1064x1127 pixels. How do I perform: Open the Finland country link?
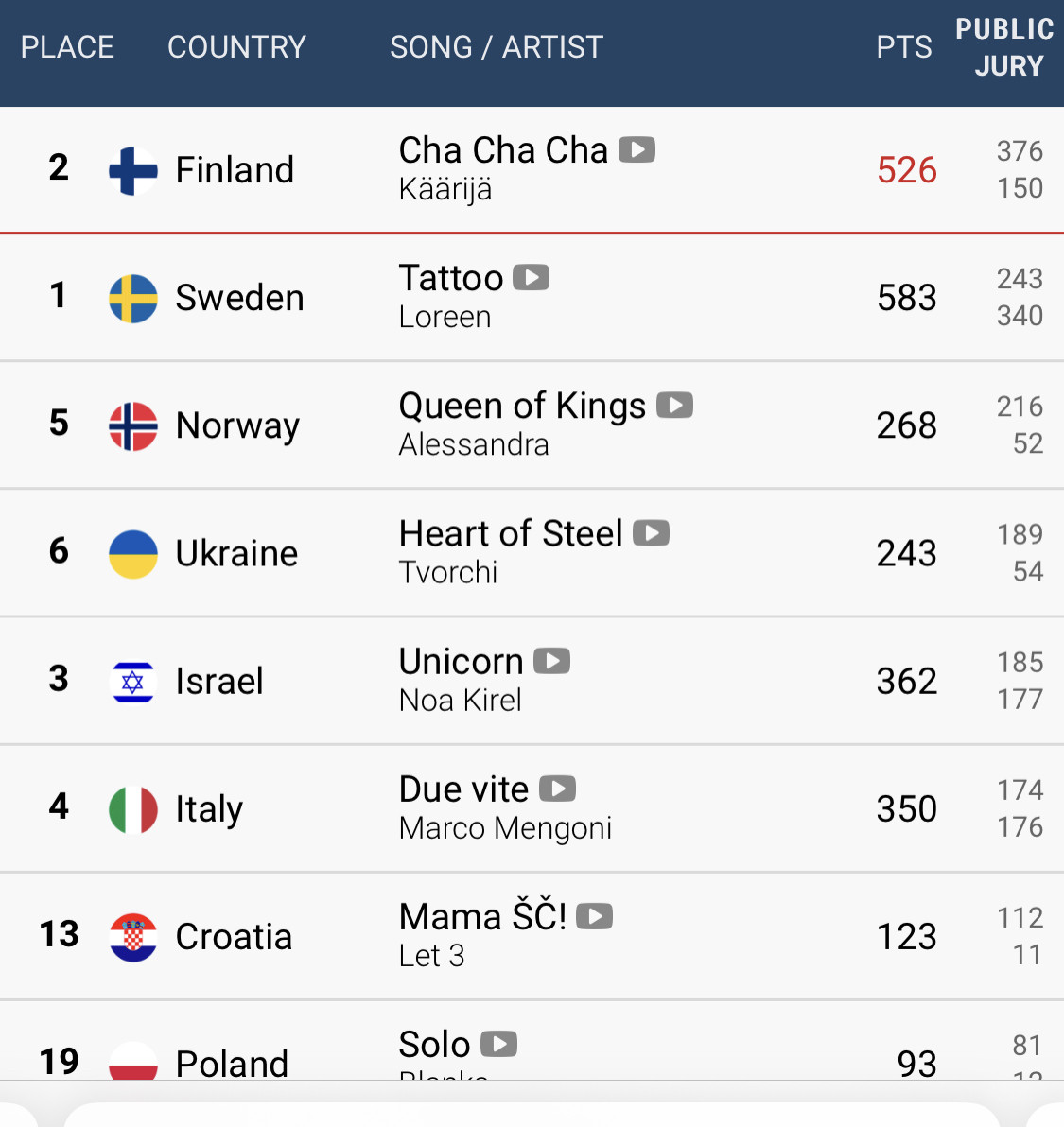(235, 170)
